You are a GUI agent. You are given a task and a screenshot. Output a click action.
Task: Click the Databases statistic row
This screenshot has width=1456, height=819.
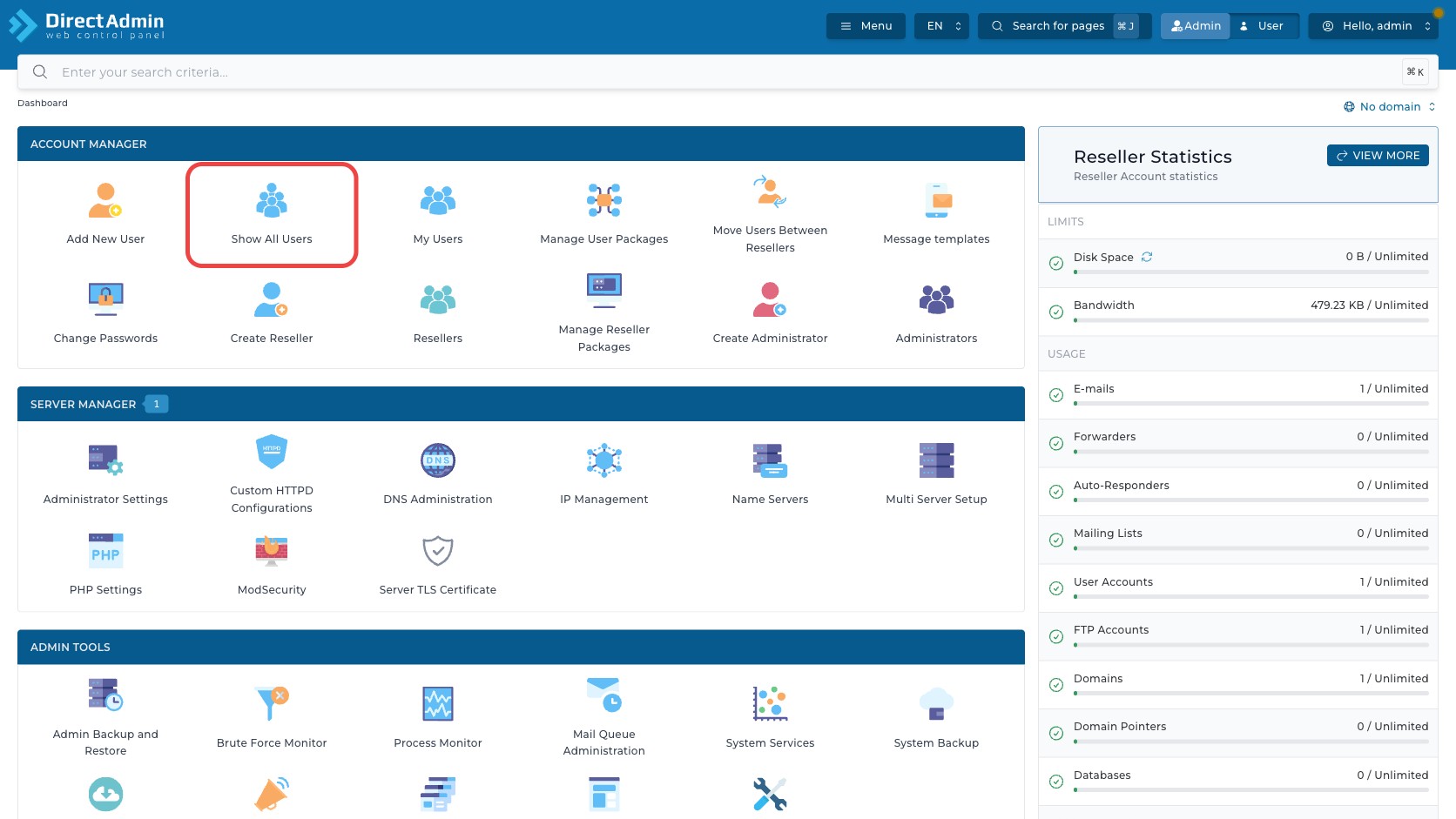pos(1238,782)
